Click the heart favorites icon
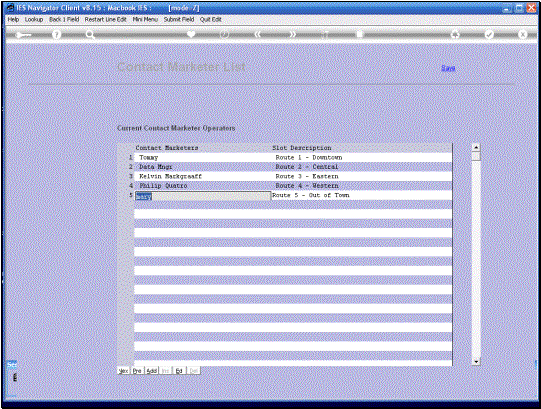541x409 pixels. (x=191, y=34)
